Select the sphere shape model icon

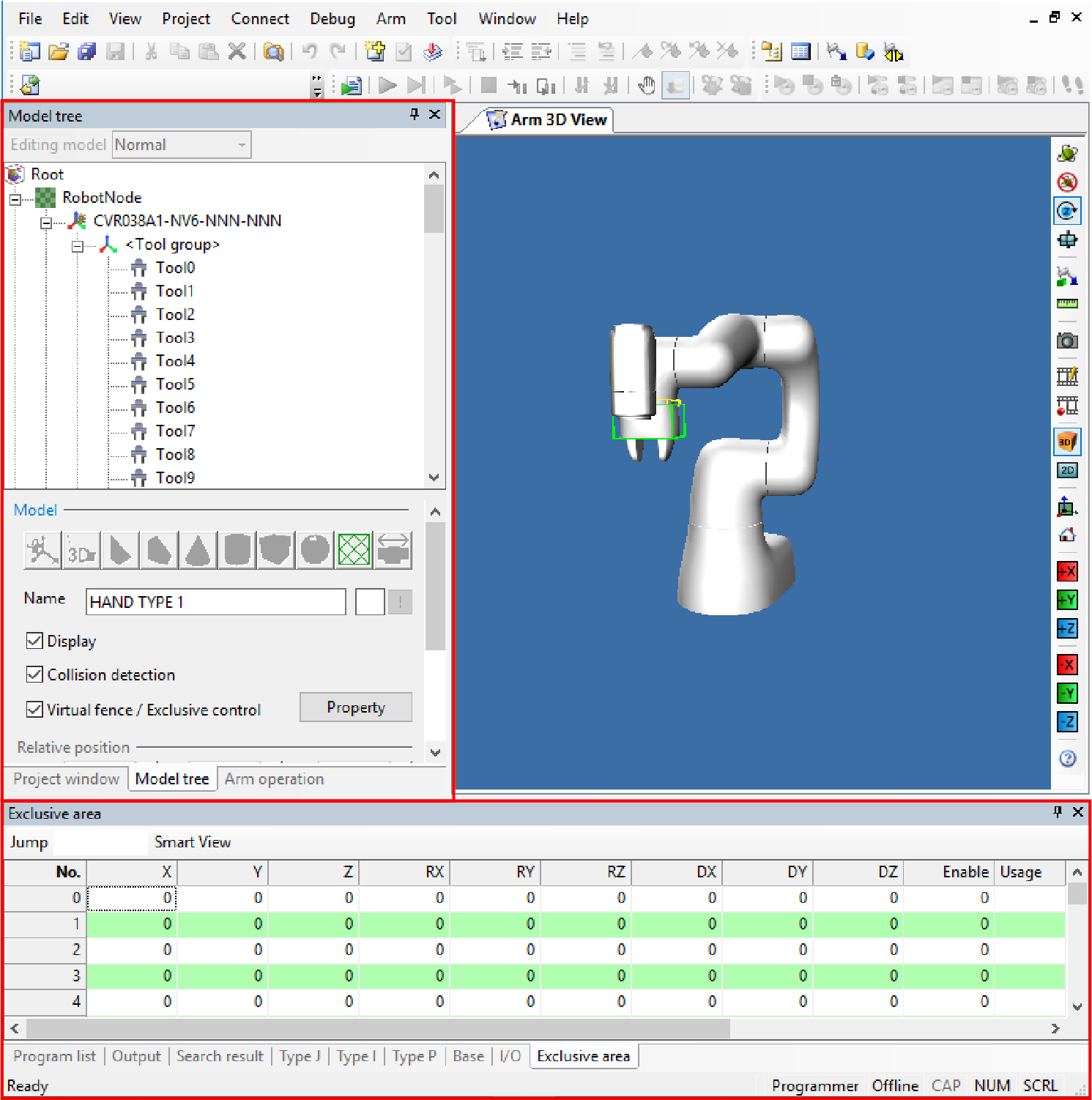pos(315,550)
